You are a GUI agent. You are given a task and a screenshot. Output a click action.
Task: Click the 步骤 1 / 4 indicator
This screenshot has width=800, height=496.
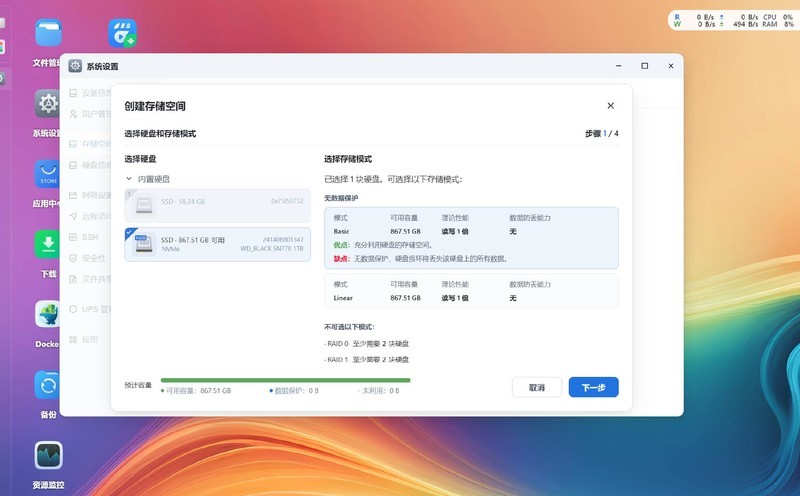point(602,134)
